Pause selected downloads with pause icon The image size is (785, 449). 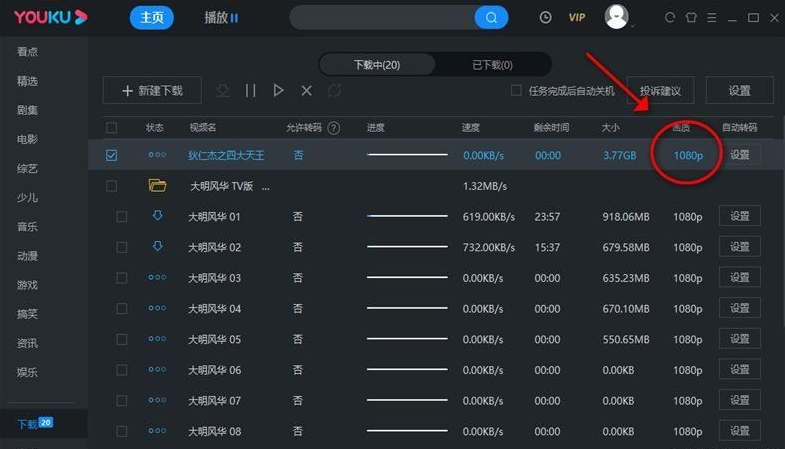point(250,91)
